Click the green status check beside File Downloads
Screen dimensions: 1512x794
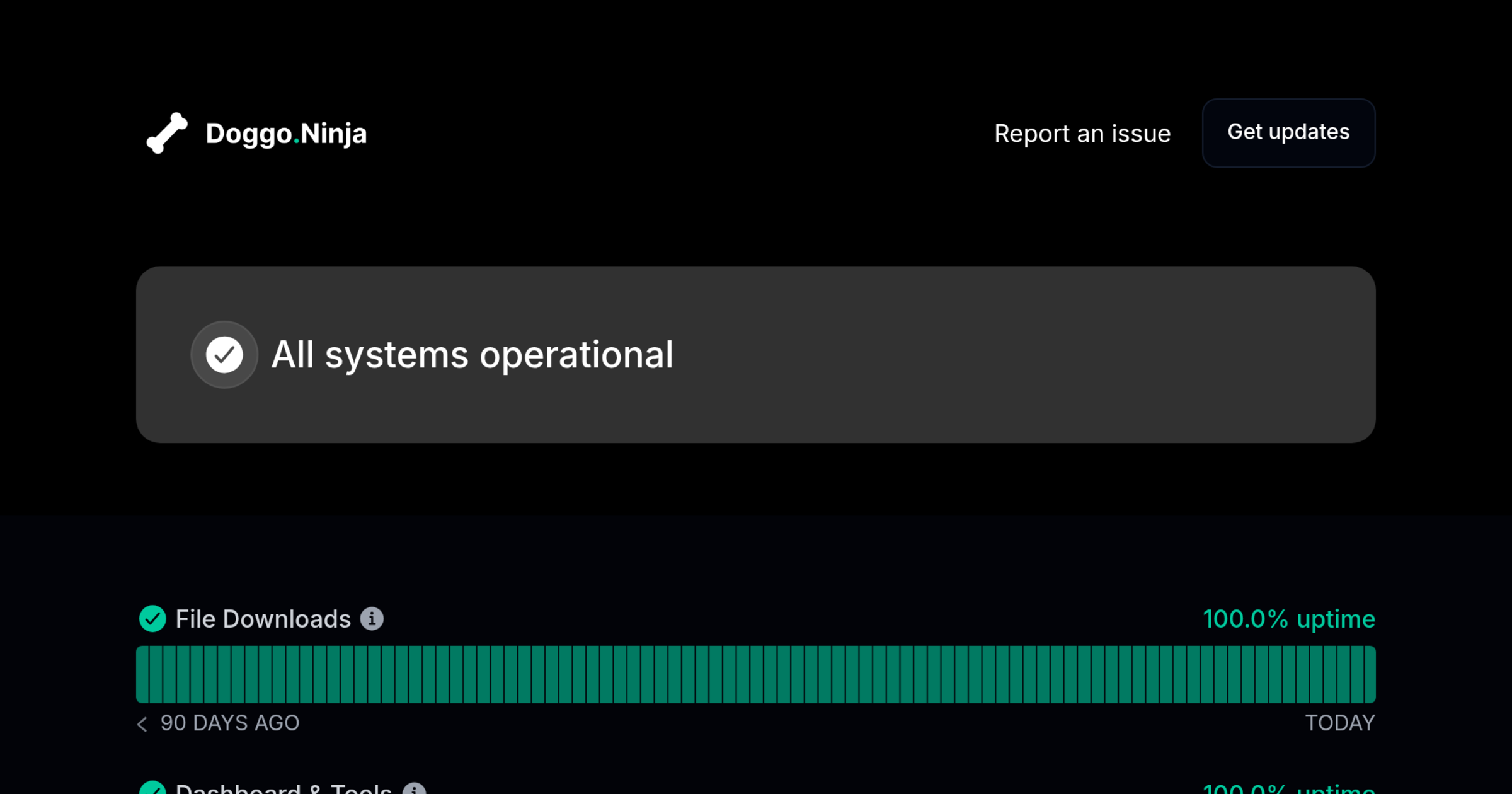tap(152, 619)
